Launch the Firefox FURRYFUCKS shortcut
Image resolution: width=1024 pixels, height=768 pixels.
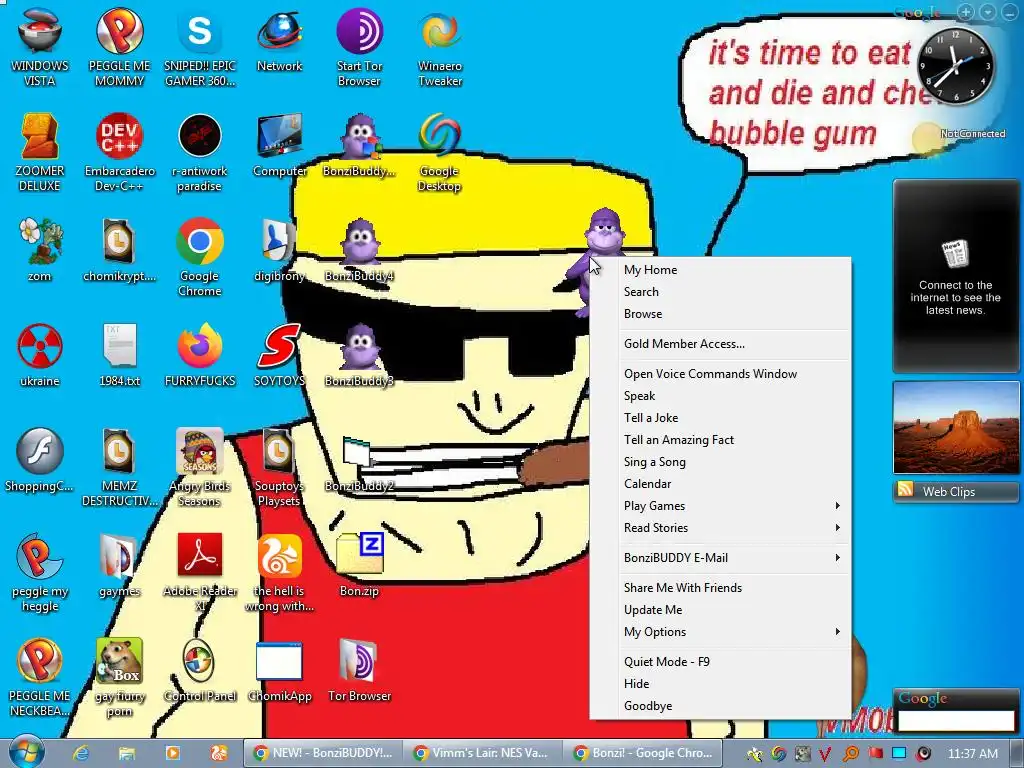coord(200,355)
